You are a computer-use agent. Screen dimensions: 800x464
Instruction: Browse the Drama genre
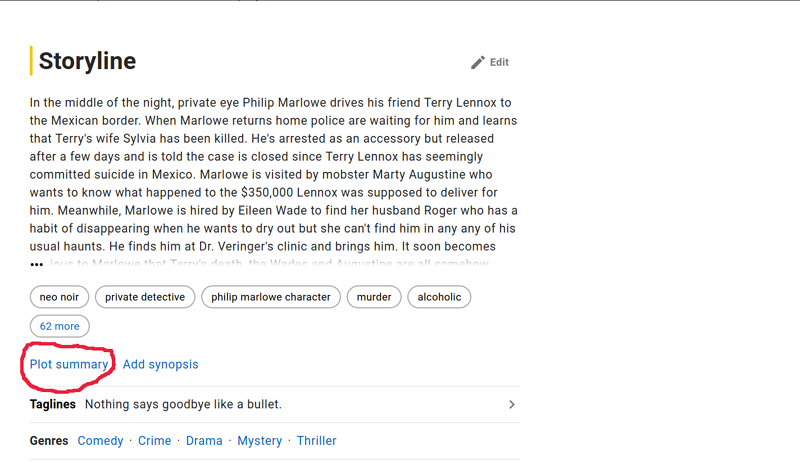click(x=204, y=441)
